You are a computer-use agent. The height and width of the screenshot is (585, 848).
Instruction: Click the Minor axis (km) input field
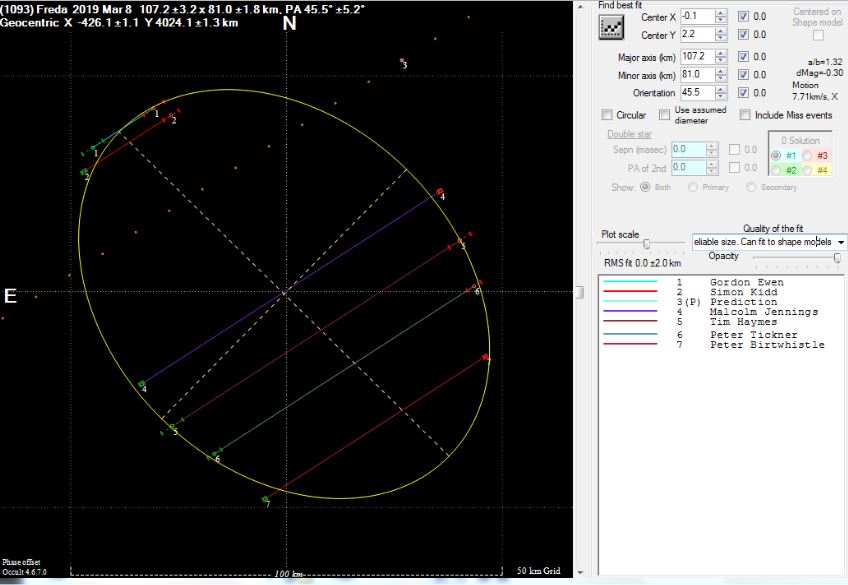(x=697, y=75)
